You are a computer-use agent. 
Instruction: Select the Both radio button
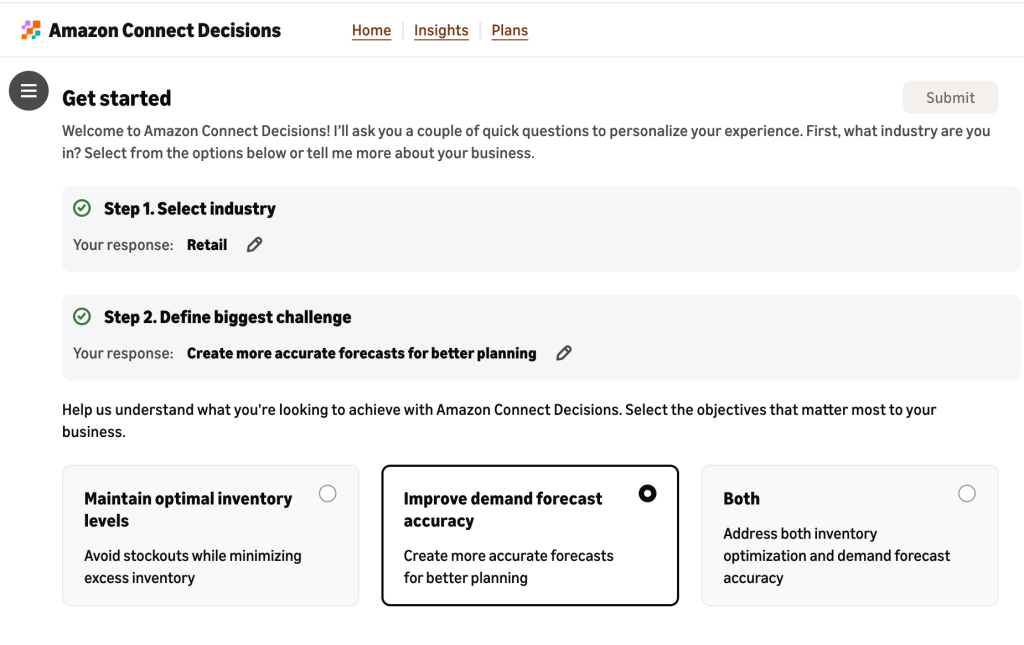(967, 494)
